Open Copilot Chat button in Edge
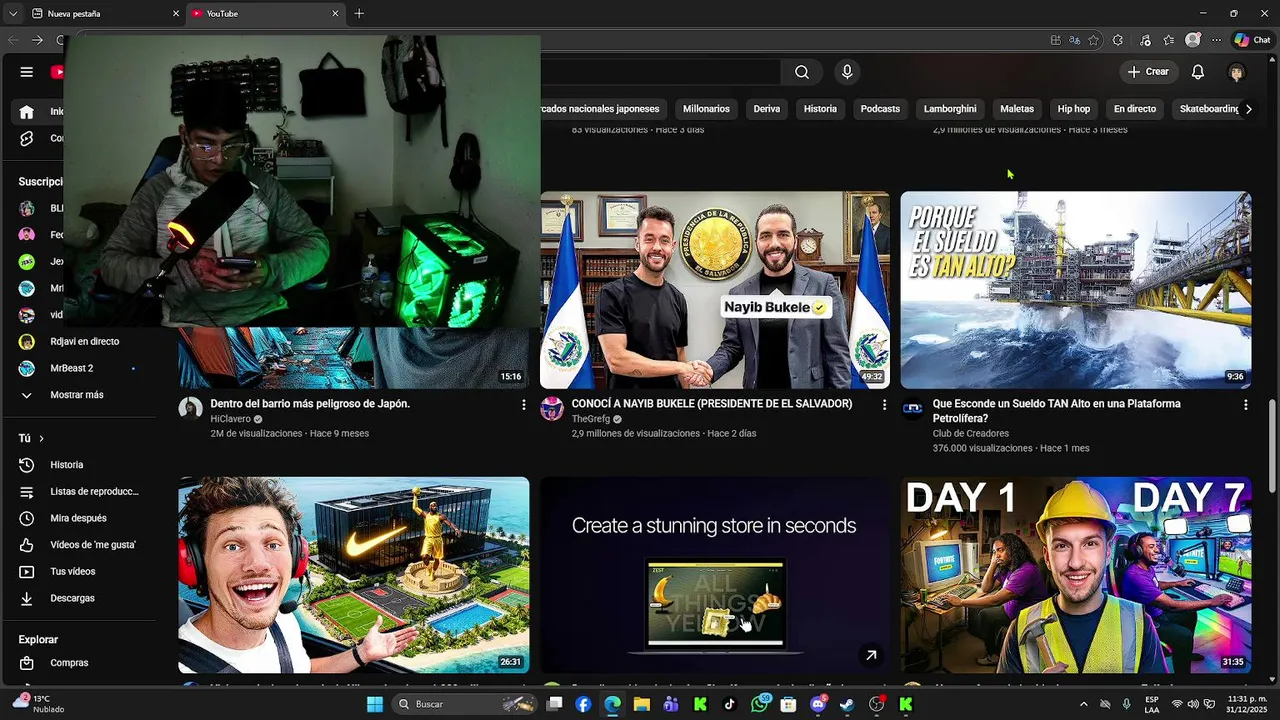This screenshot has width=1280, height=720. pos(1252,40)
